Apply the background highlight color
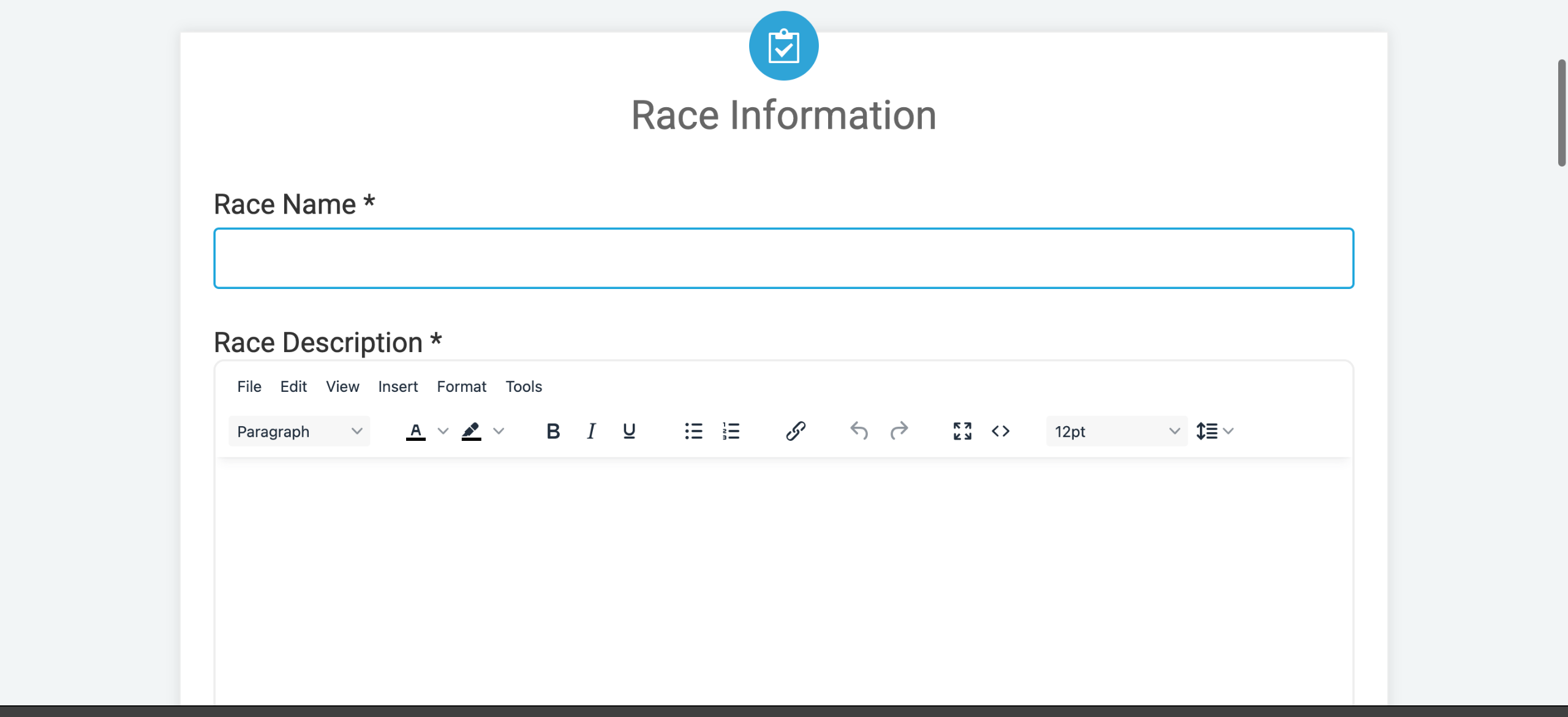 tap(471, 431)
